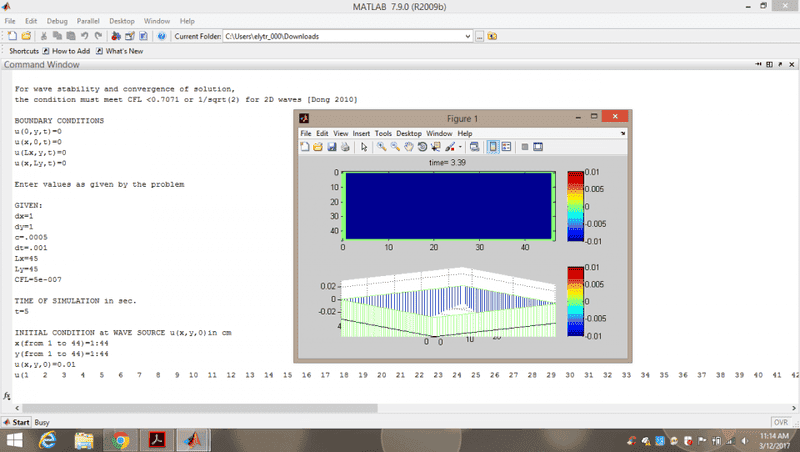Save the figure using the floppy disk icon
Screen dimensions: 800x452
332,147
